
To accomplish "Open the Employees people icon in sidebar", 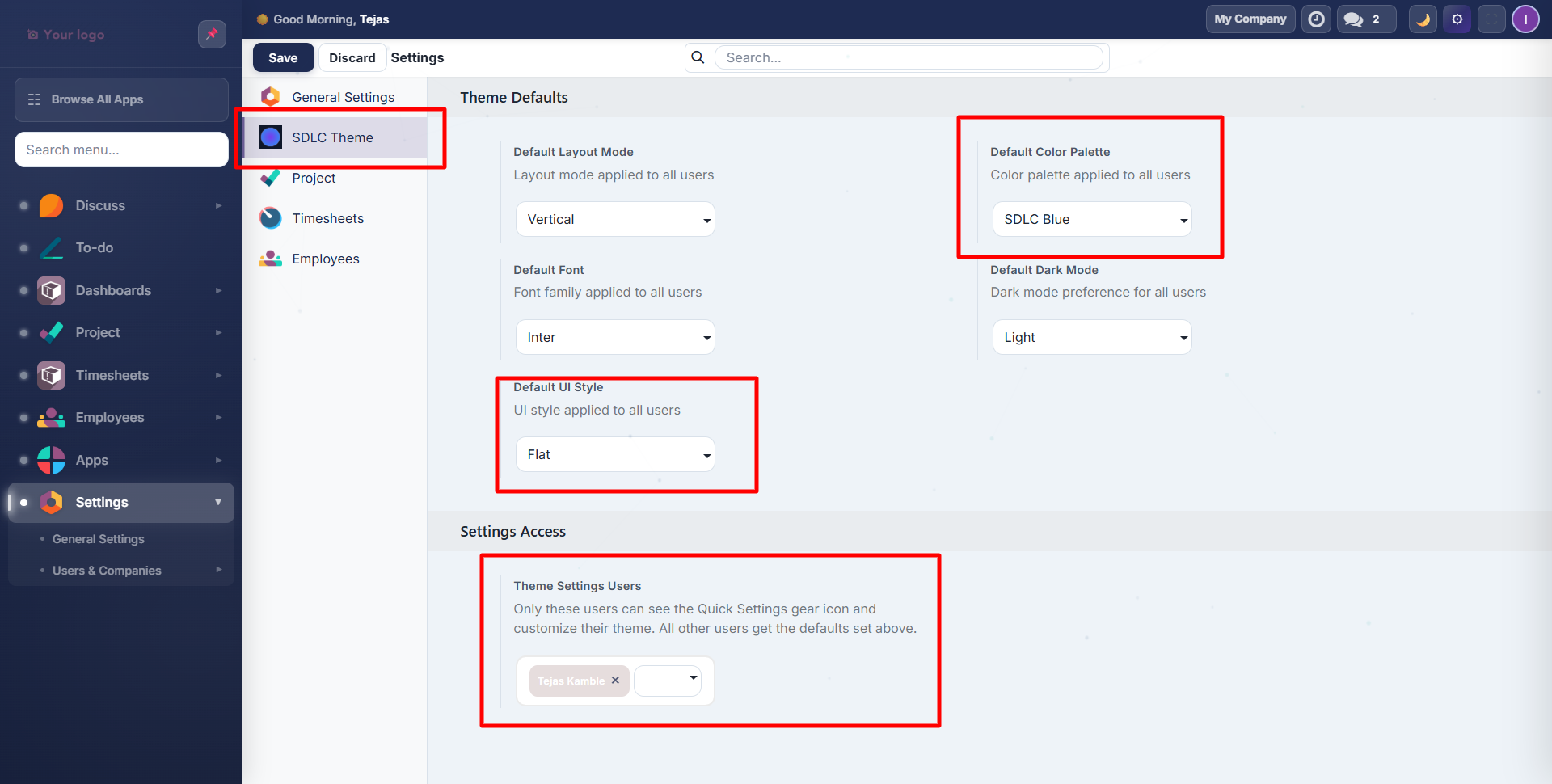I will point(51,417).
